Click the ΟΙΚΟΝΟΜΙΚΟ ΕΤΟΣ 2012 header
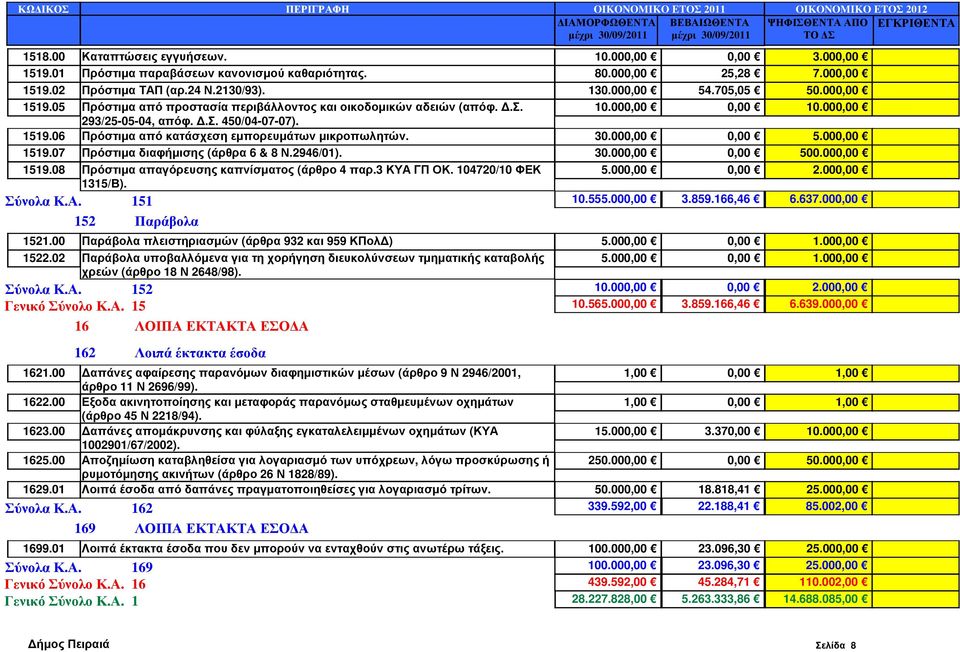This screenshot has width=960, height=652. [861, 9]
